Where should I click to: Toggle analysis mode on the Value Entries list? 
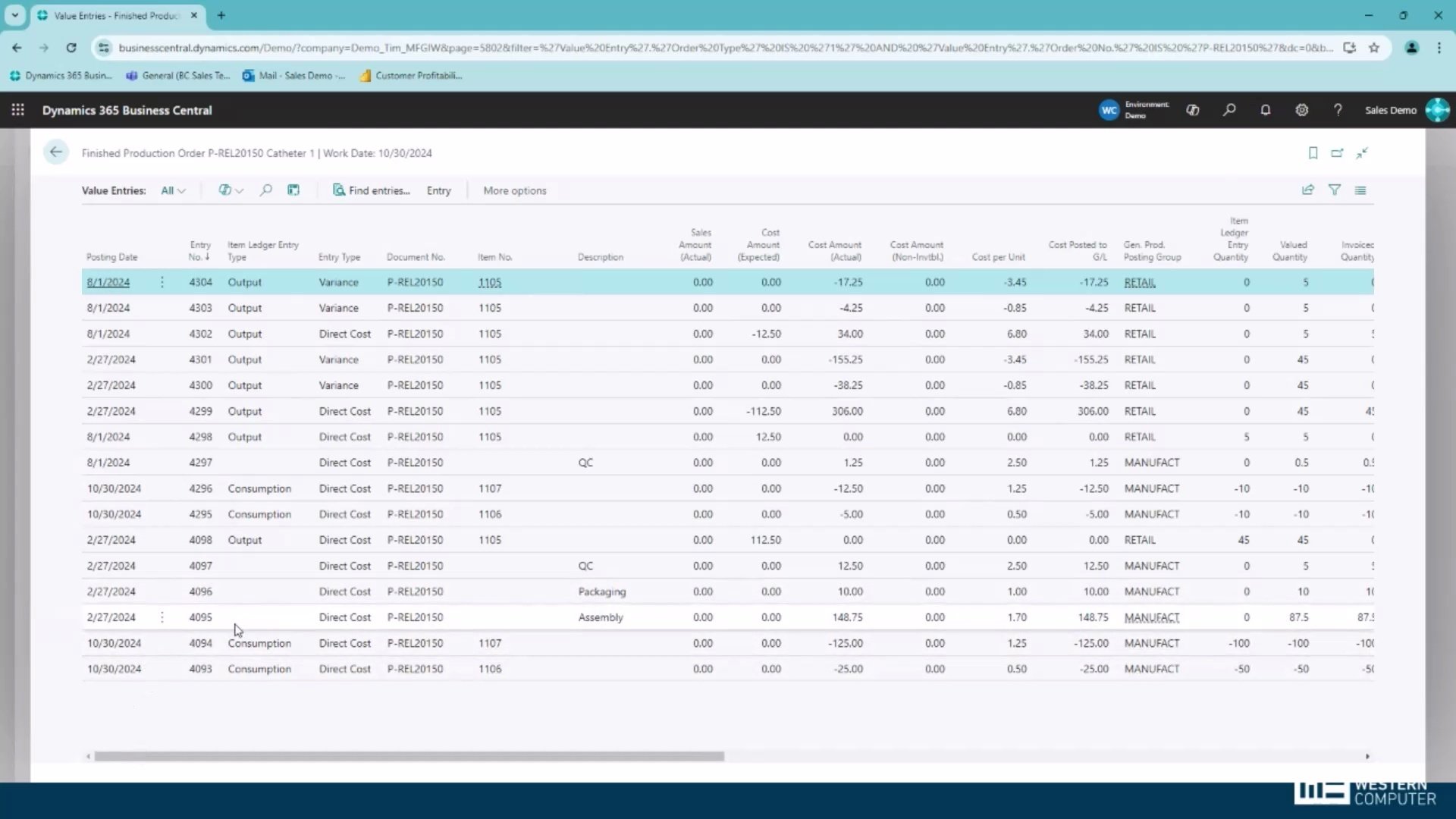point(230,190)
